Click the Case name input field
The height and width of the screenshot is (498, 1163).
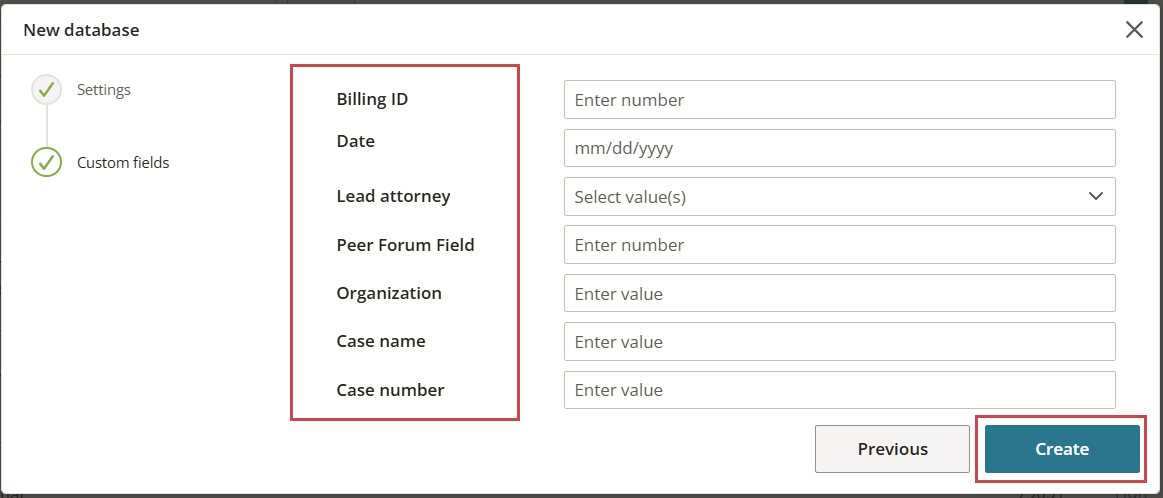(x=840, y=341)
